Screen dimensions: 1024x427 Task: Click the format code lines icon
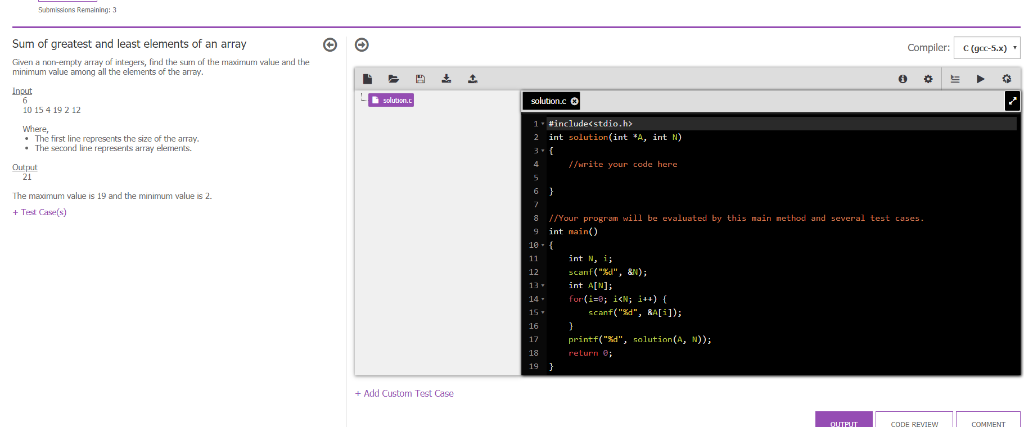pos(955,79)
